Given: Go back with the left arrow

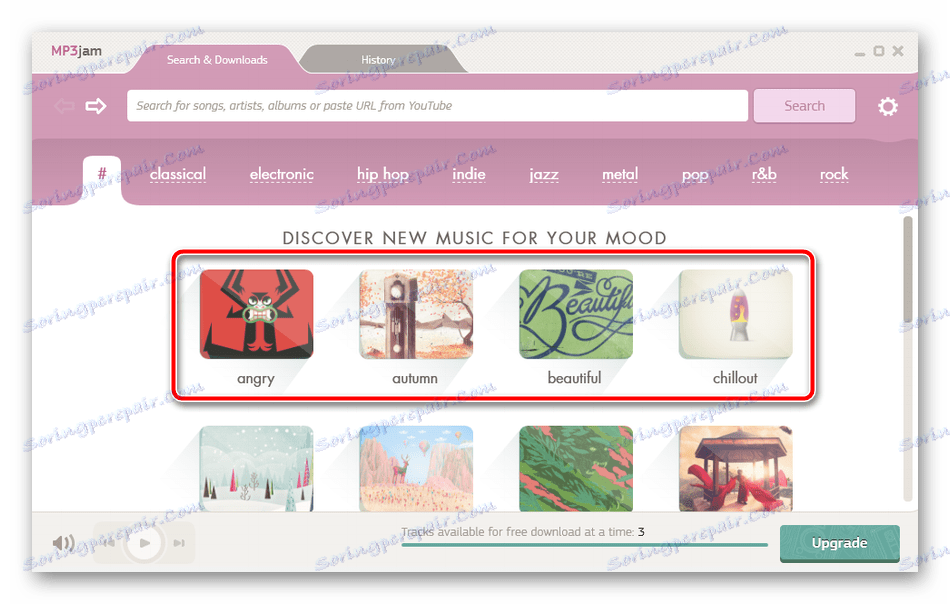Looking at the screenshot, I should pos(64,107).
